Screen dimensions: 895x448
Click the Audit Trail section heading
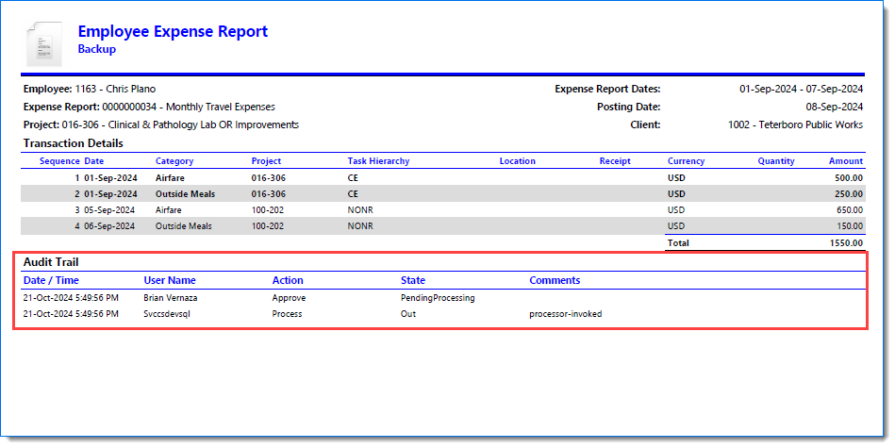coord(51,262)
